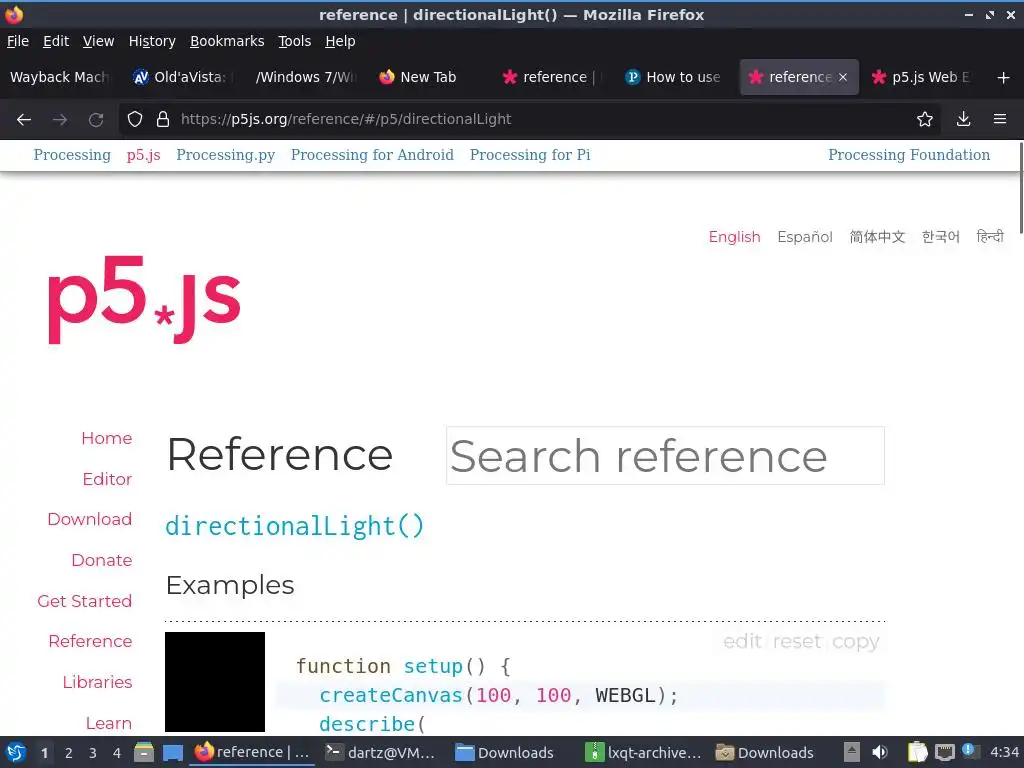This screenshot has height=768, width=1024.
Task: Click the black example canvas preview
Action: coord(215,682)
